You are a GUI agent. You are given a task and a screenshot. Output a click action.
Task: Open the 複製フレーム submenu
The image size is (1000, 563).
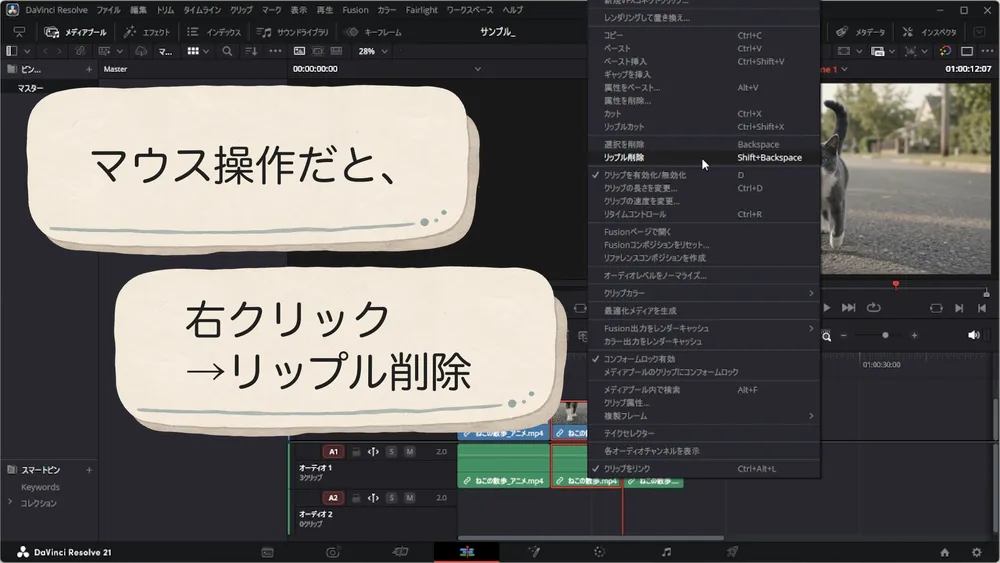pos(703,416)
